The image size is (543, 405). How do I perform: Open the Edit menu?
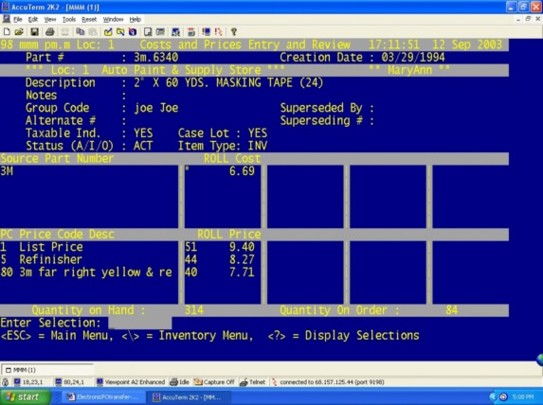33,19
